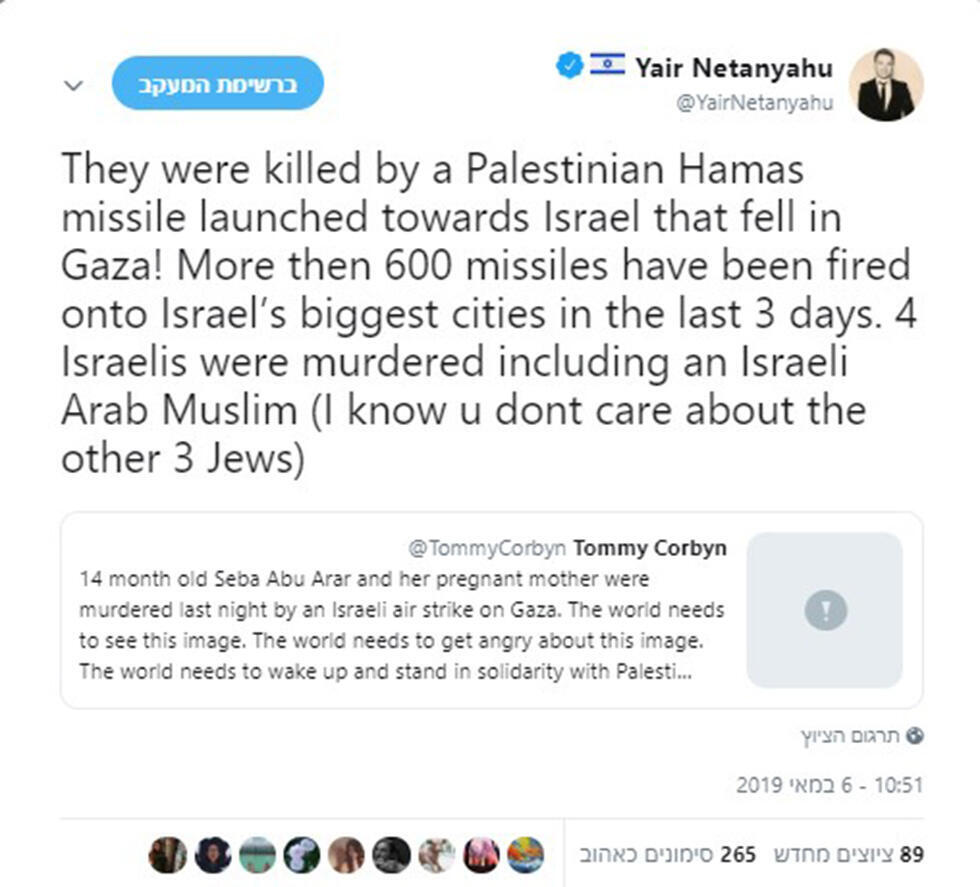Click the quoted tweet's missing image placeholder
This screenshot has height=887, width=980.
(825, 609)
